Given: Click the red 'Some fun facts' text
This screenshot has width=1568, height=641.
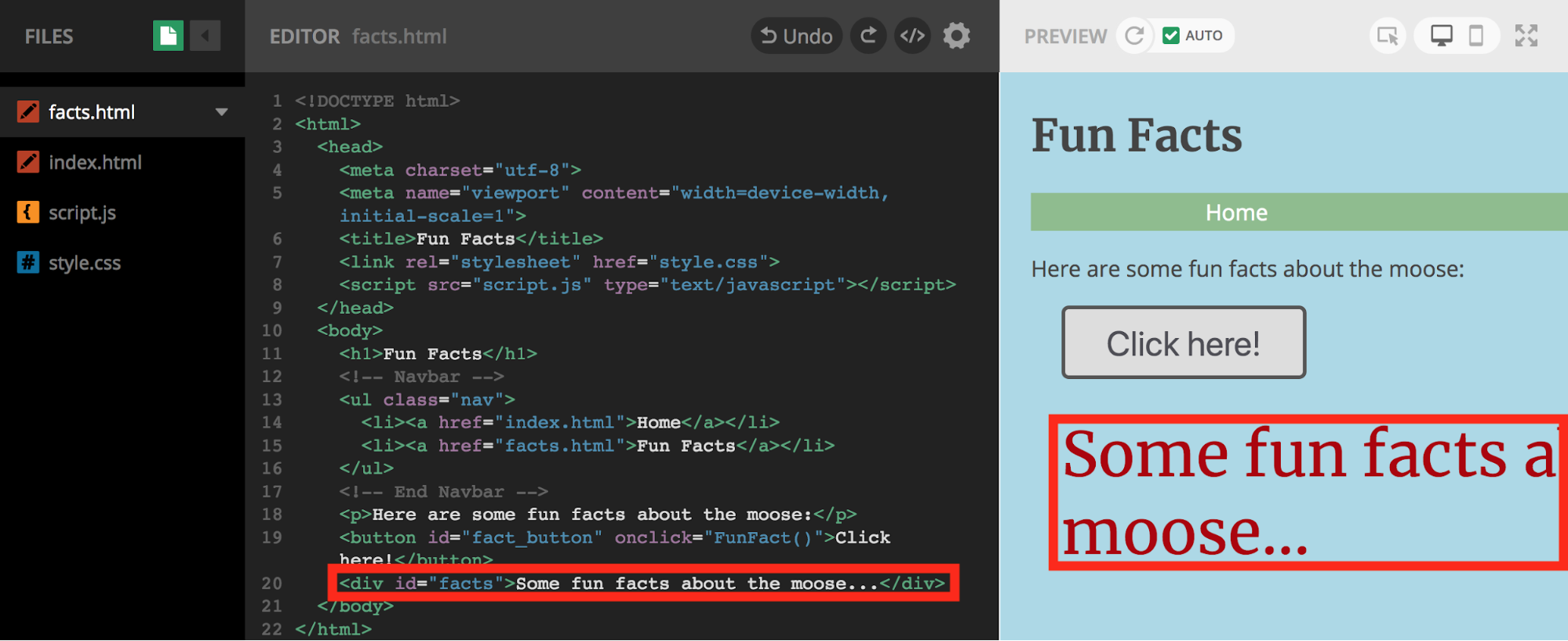Looking at the screenshot, I should click(x=1302, y=490).
